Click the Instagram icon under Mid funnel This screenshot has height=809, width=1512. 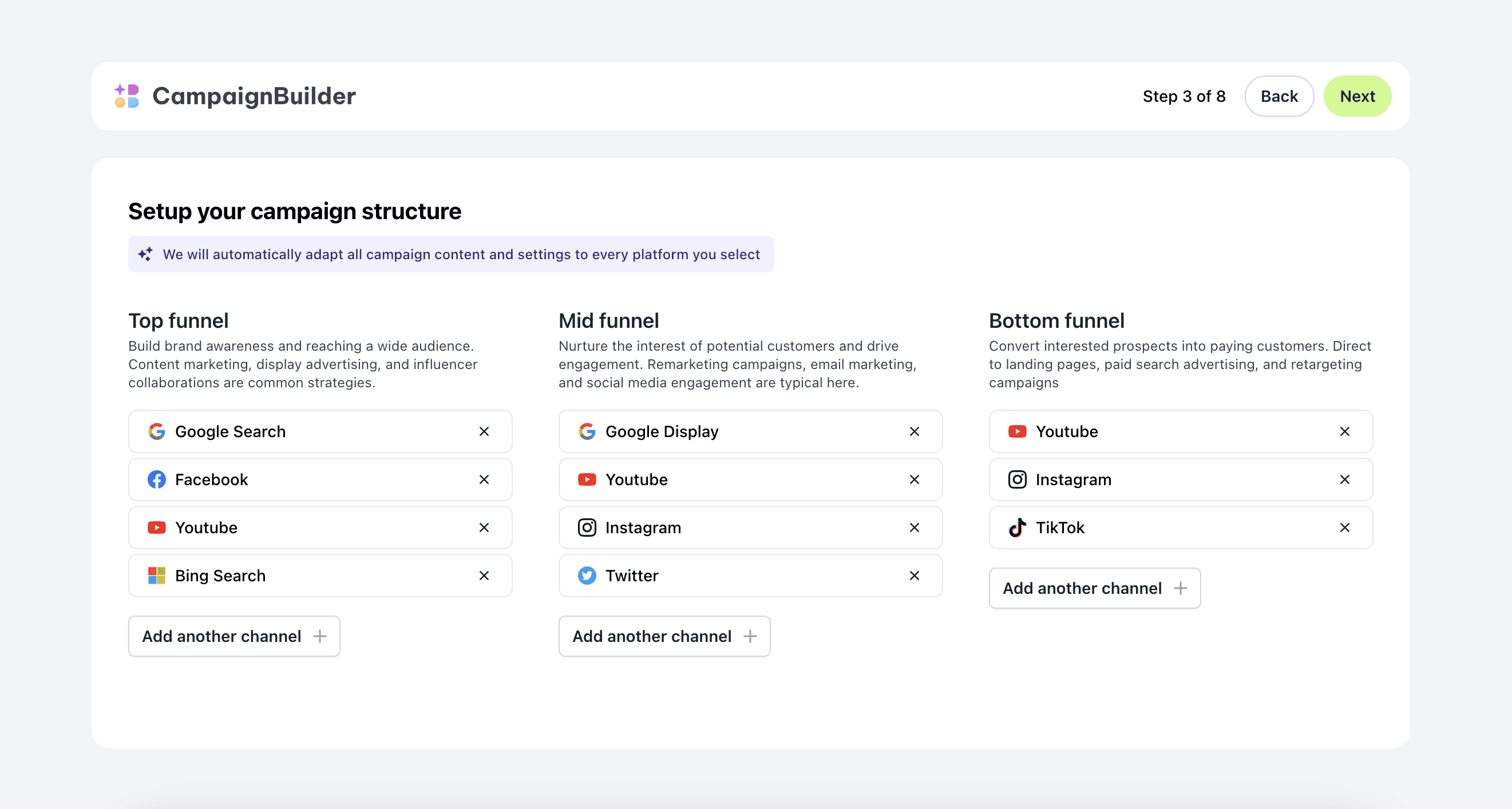[587, 528]
